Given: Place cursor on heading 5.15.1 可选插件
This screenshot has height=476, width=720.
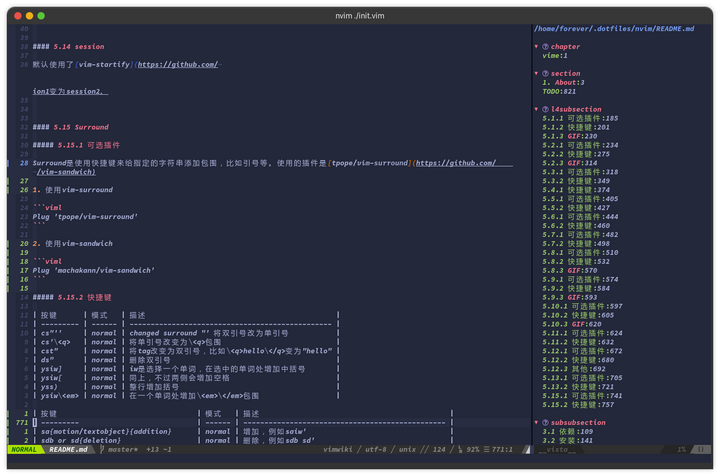Looking at the screenshot, I should (x=76, y=145).
